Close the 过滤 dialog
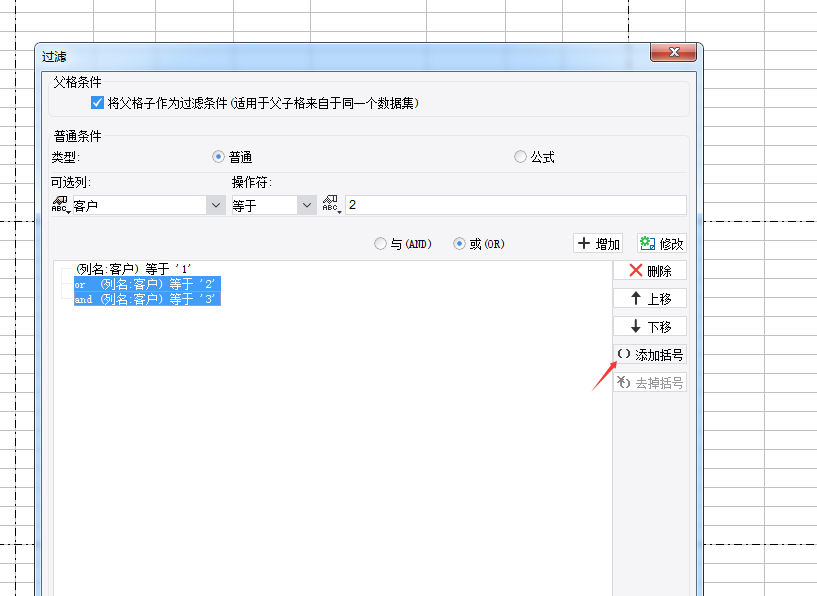817x596 pixels. pos(674,52)
